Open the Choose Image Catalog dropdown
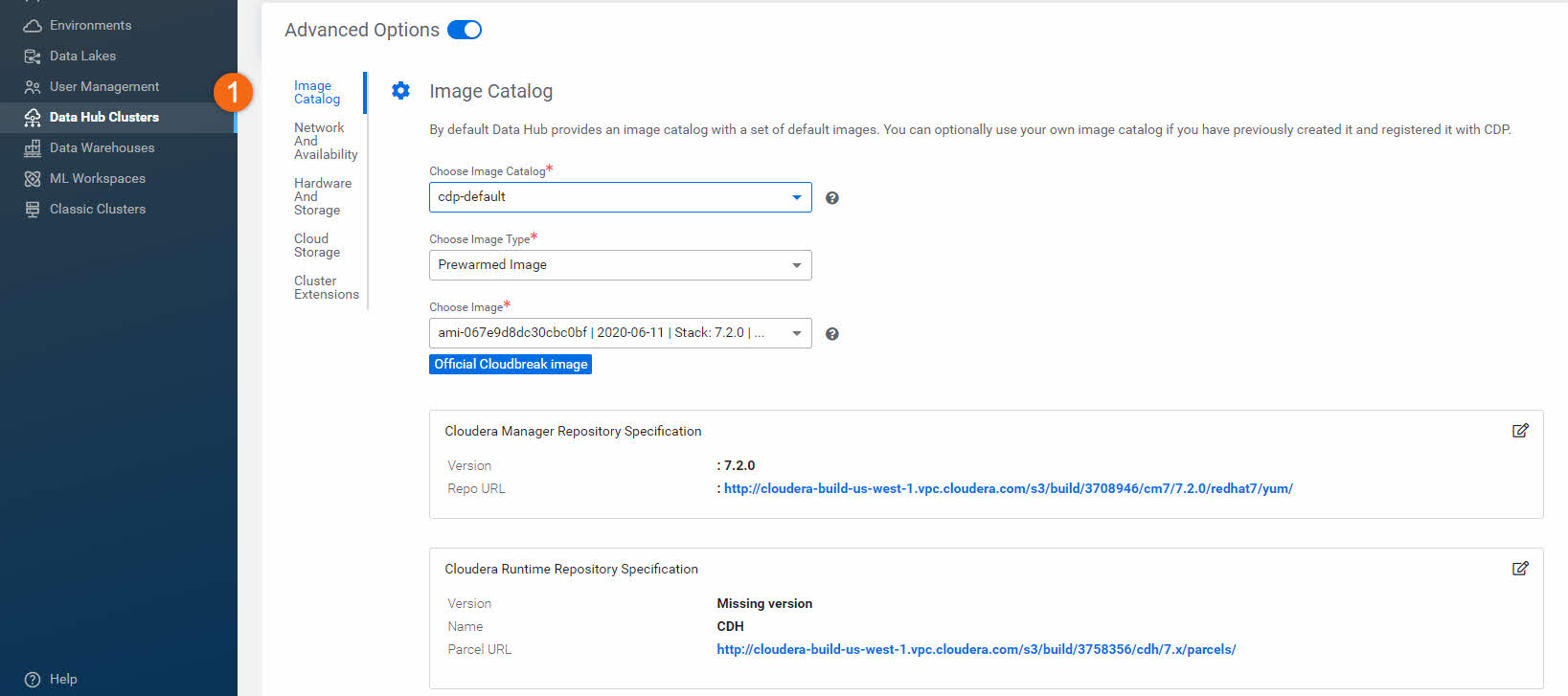Viewport: 1568px width, 696px height. coord(621,197)
